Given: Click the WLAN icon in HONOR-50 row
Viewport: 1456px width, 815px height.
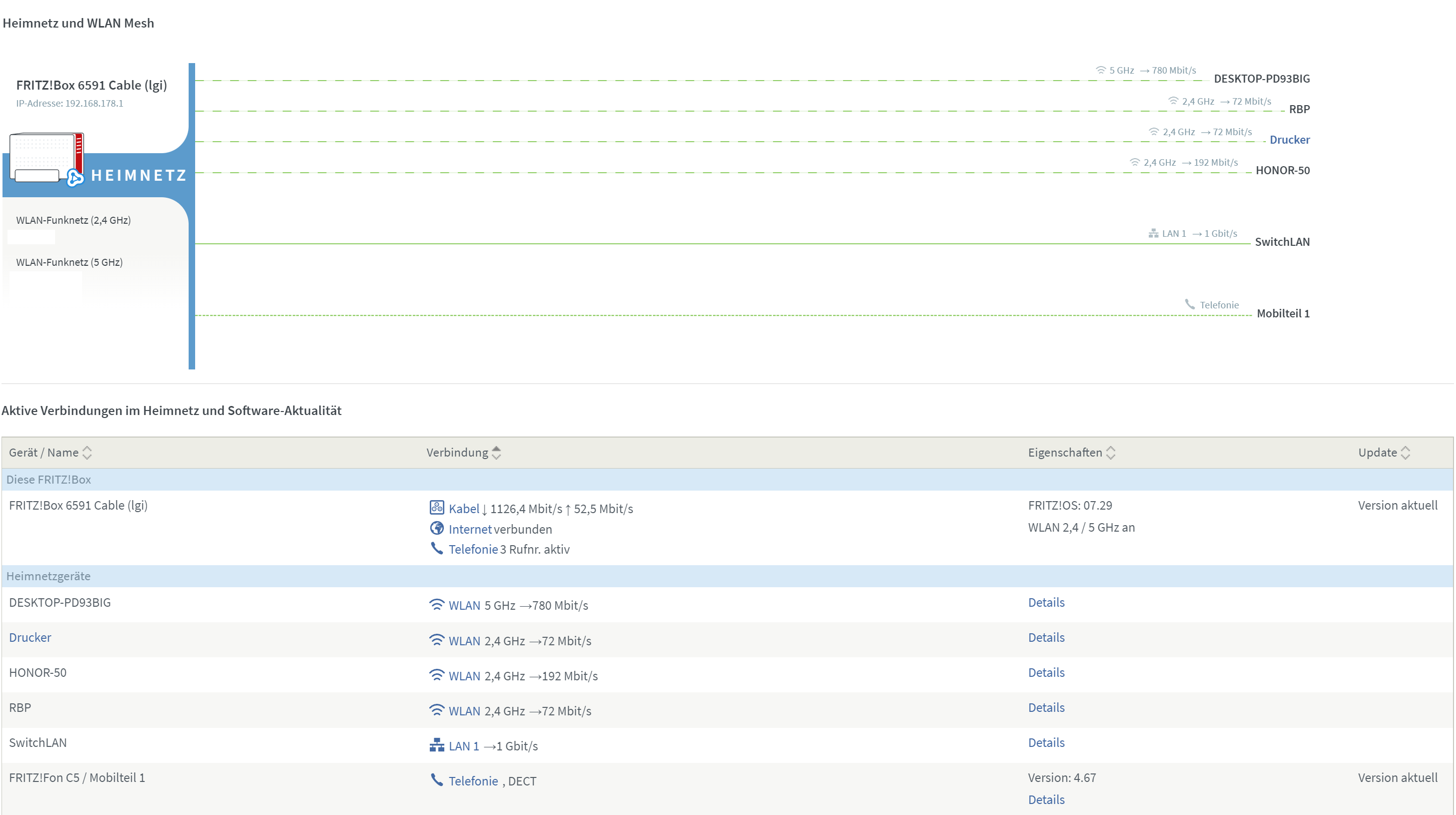Looking at the screenshot, I should pyautogui.click(x=436, y=675).
